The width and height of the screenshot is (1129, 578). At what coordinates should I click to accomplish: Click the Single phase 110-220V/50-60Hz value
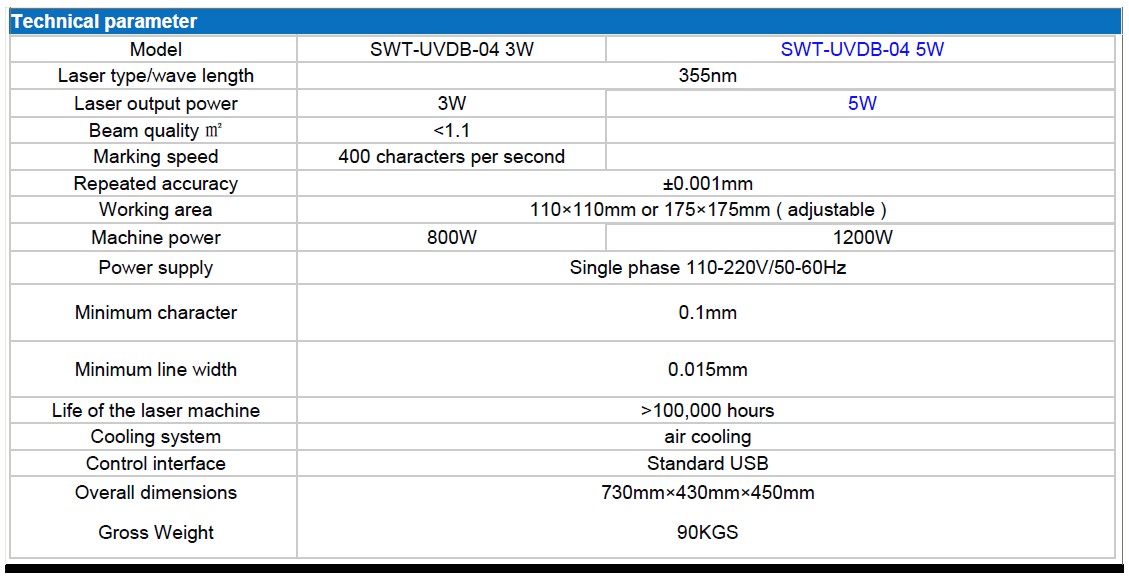click(x=707, y=268)
